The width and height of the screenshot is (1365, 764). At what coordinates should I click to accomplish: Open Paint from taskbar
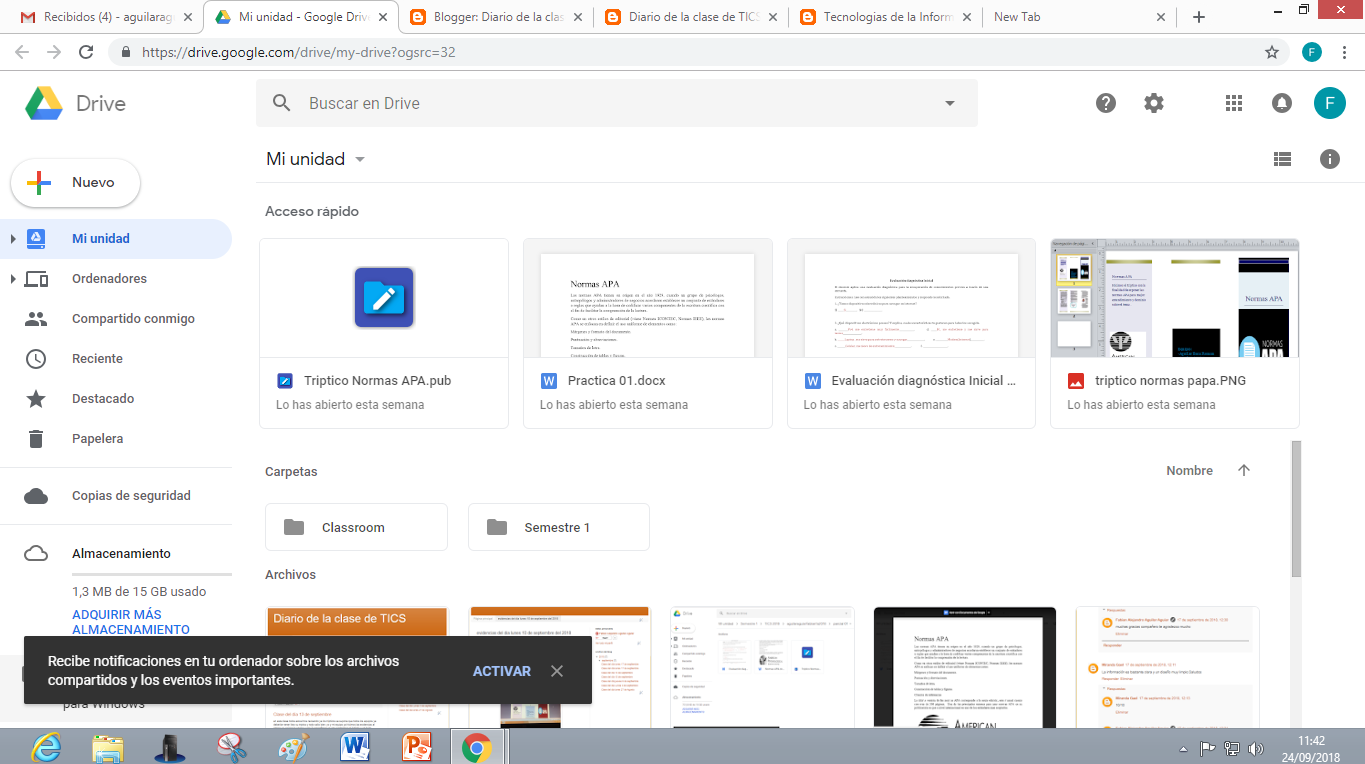tap(293, 747)
